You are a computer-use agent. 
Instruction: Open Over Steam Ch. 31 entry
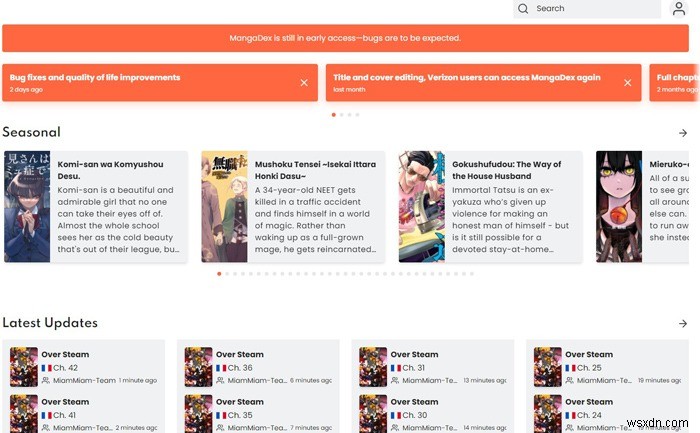coord(433,367)
